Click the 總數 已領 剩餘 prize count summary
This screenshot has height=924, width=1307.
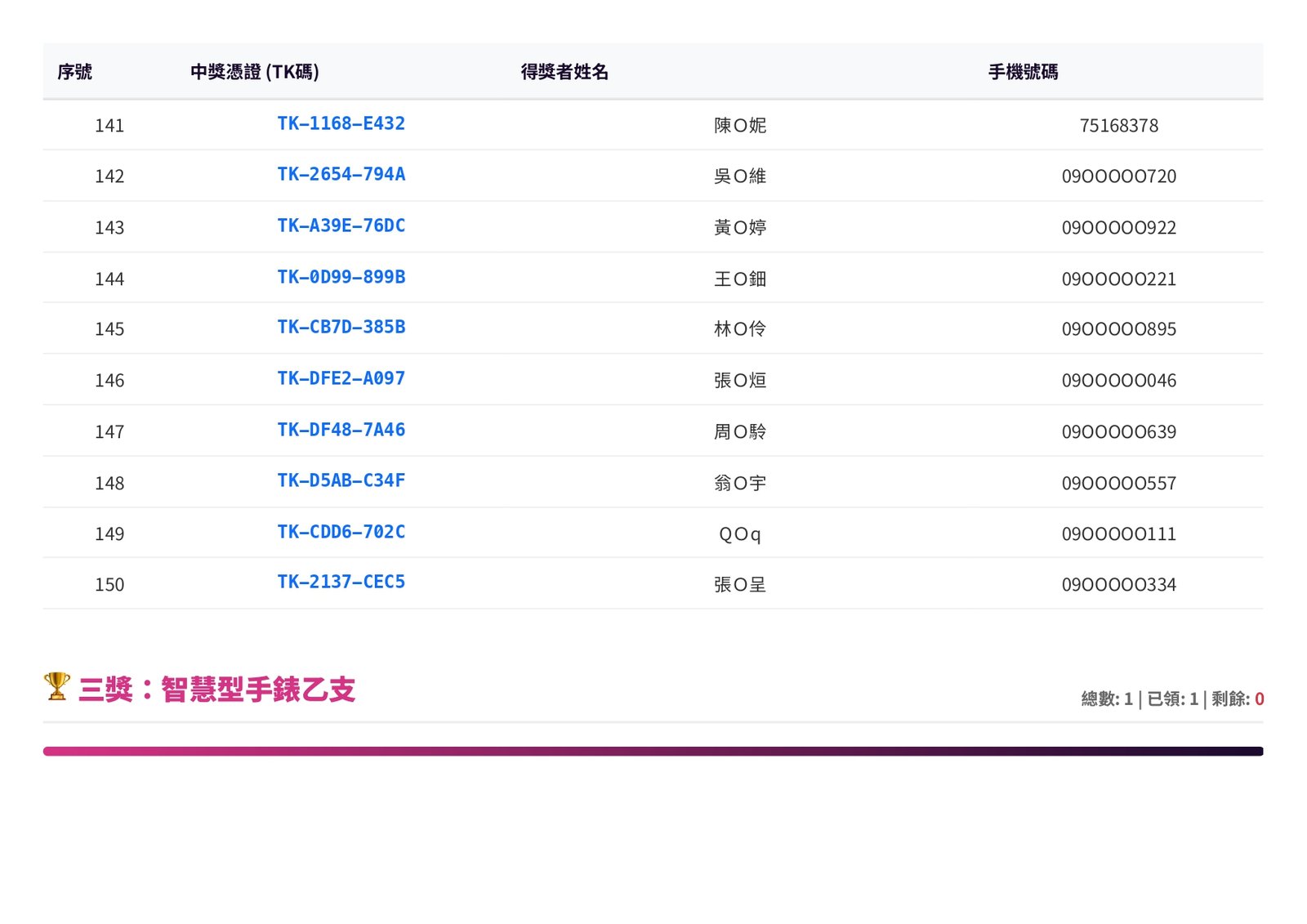pyautogui.click(x=1171, y=699)
